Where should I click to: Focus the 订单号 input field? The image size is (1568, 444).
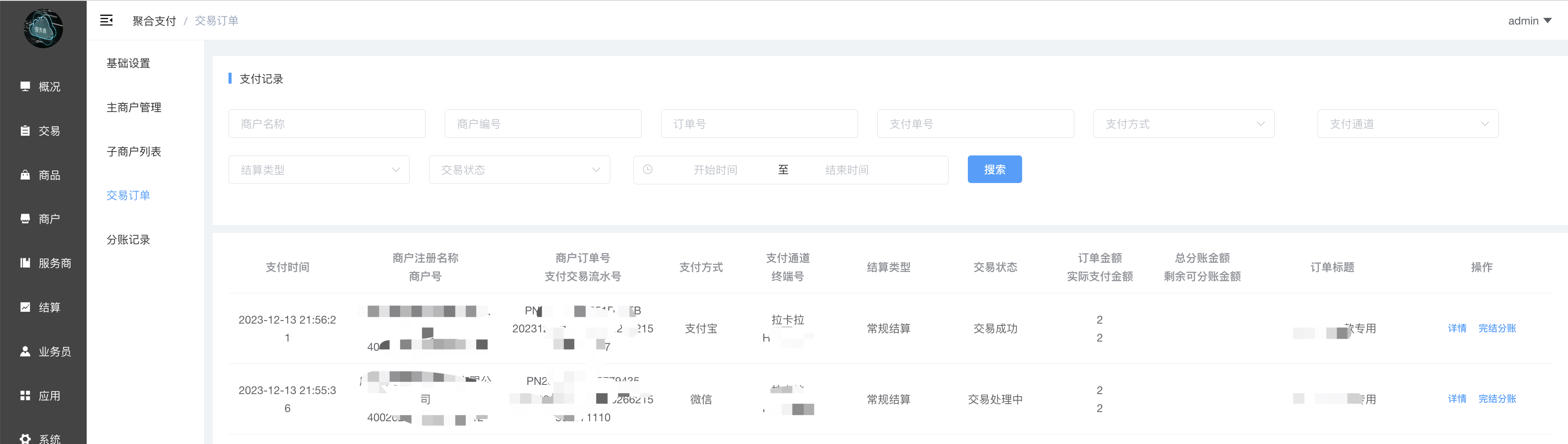coord(759,123)
